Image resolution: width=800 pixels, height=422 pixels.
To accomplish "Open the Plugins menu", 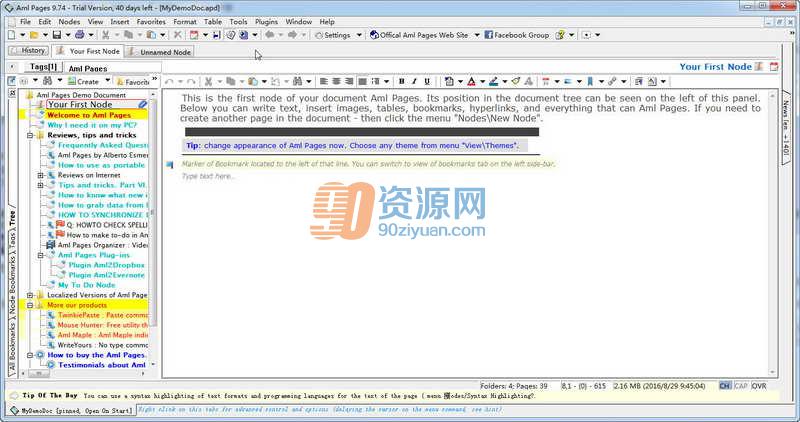I will click(x=266, y=22).
